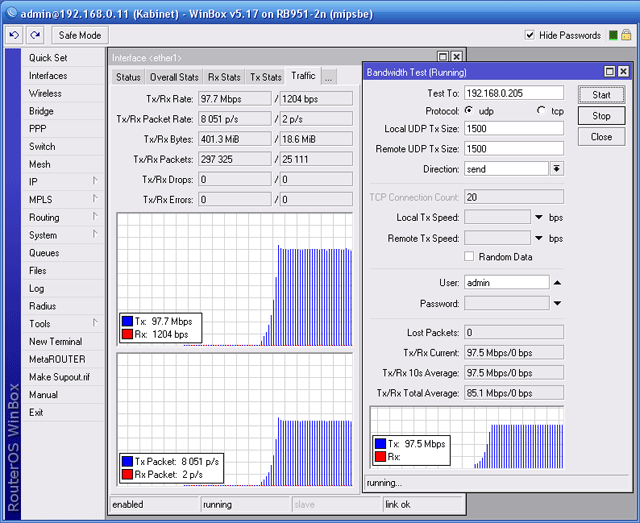Click the green connection status square
Image resolution: width=640 pixels, height=523 pixels.
pyautogui.click(x=613, y=36)
